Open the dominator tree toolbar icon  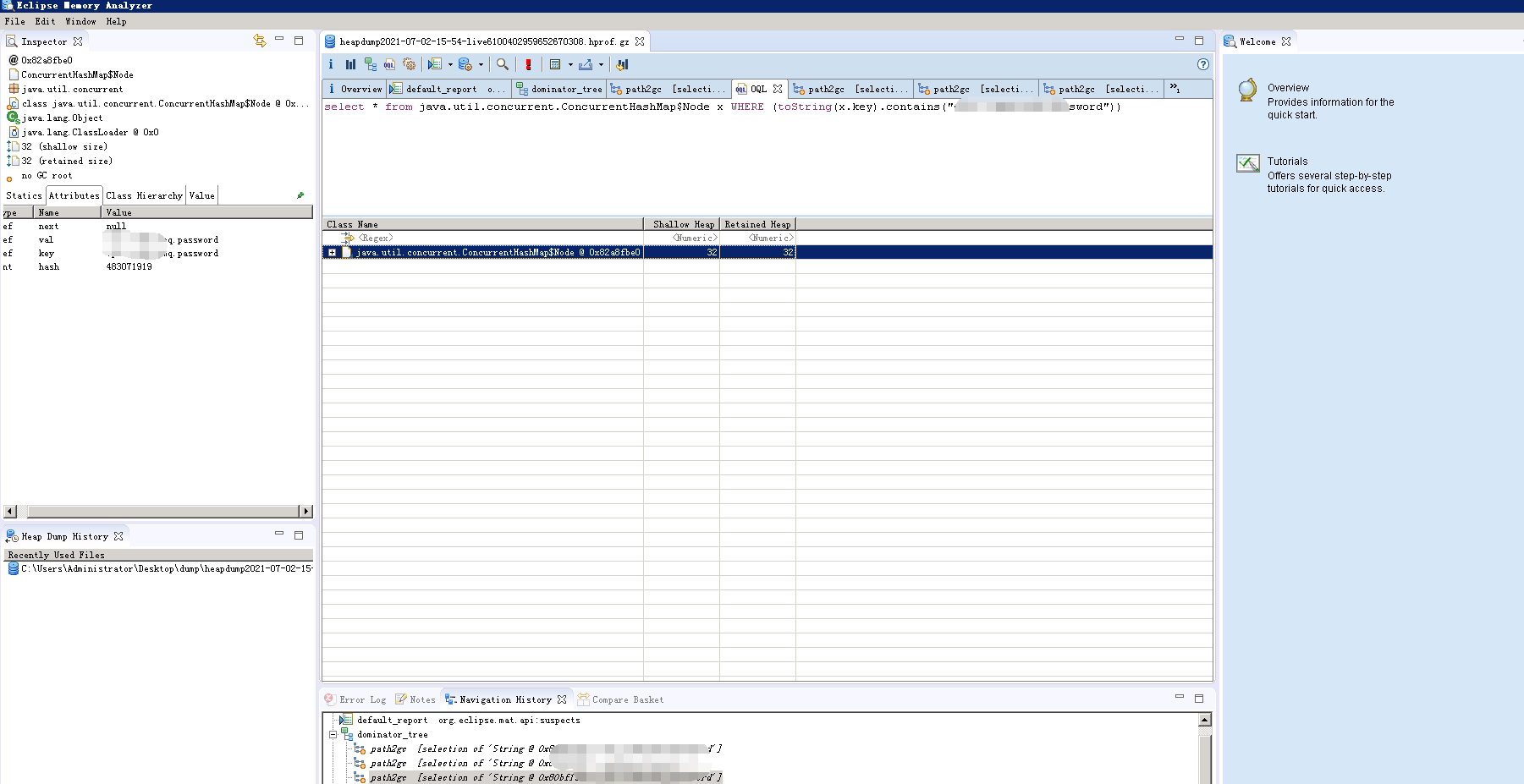pos(370,64)
